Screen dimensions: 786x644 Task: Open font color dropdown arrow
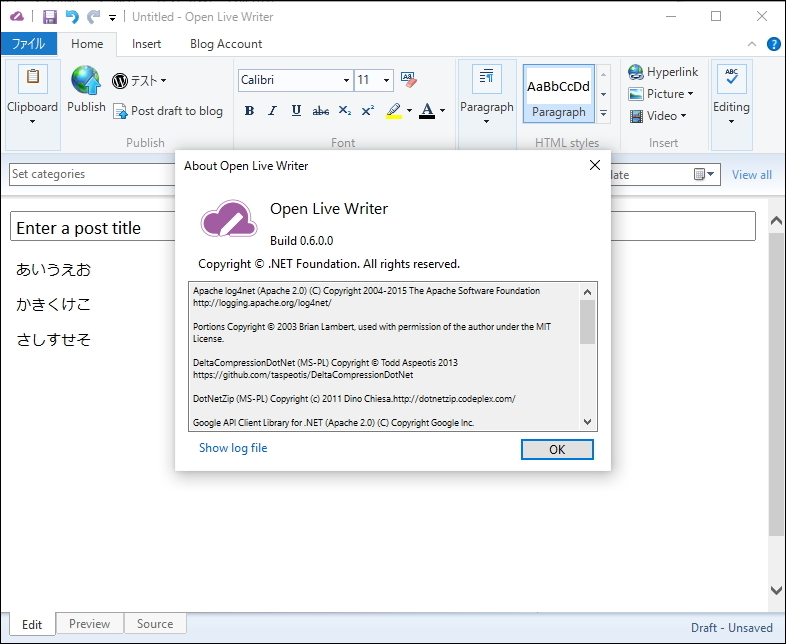[x=442, y=111]
